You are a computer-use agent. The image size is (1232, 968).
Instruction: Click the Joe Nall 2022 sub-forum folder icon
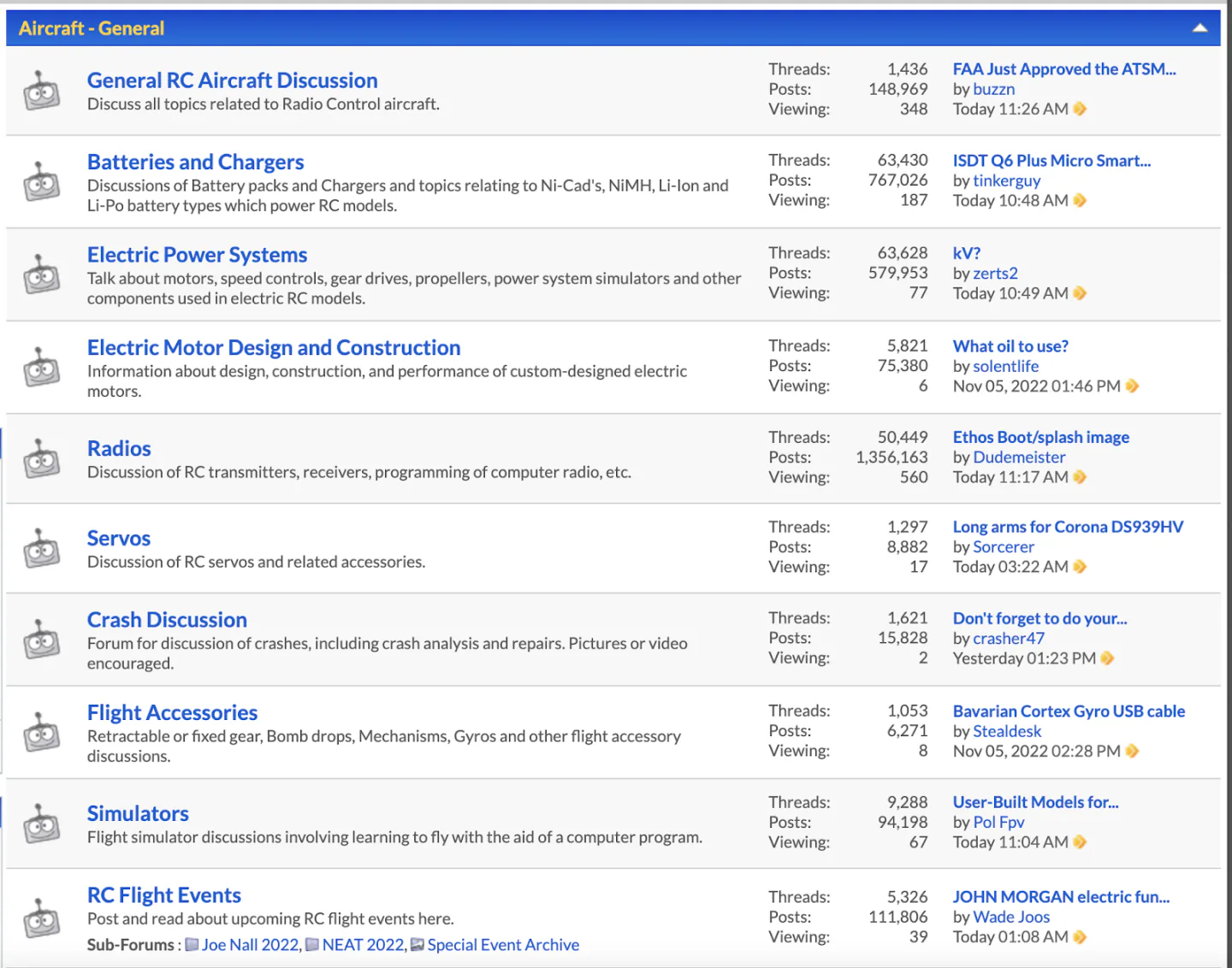(x=192, y=945)
